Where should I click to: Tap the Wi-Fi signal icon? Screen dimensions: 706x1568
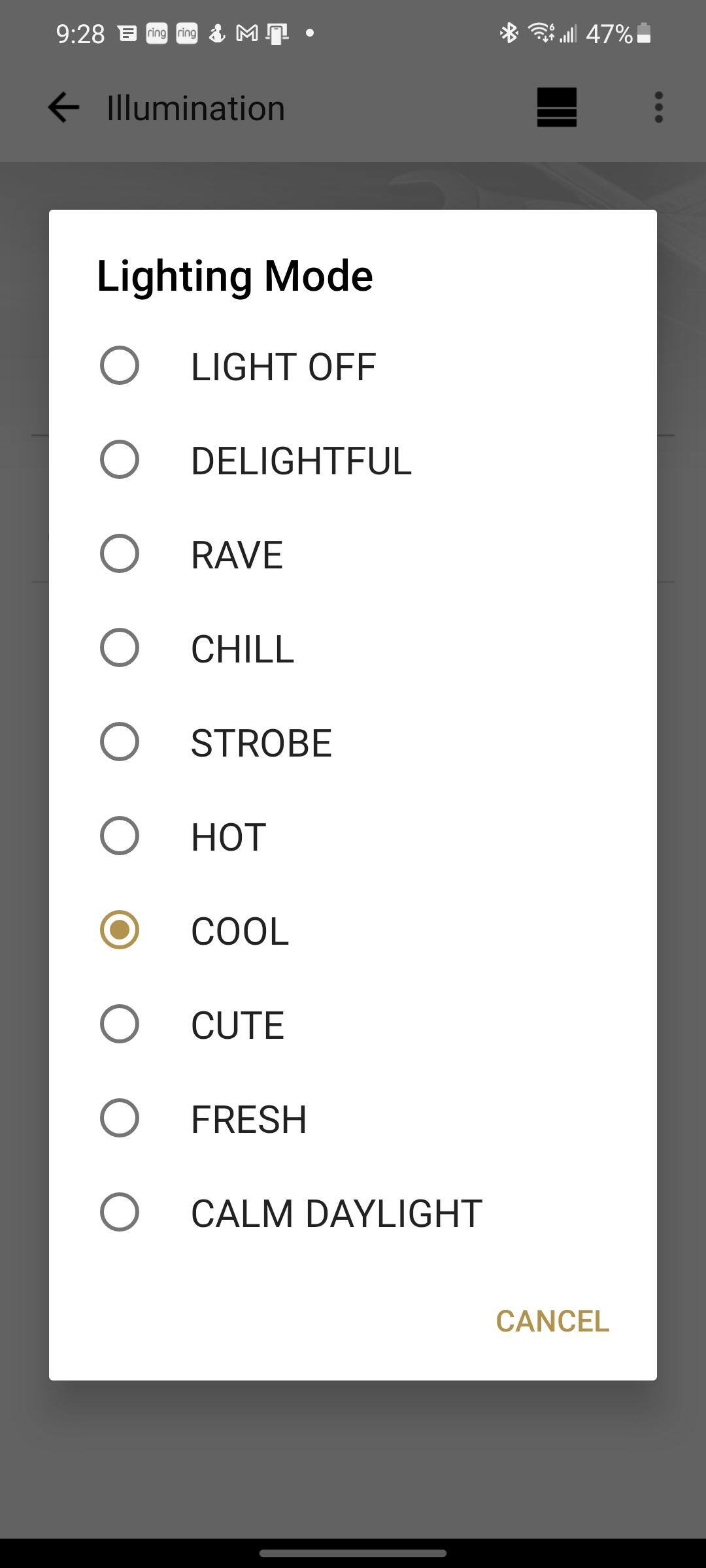point(541,32)
